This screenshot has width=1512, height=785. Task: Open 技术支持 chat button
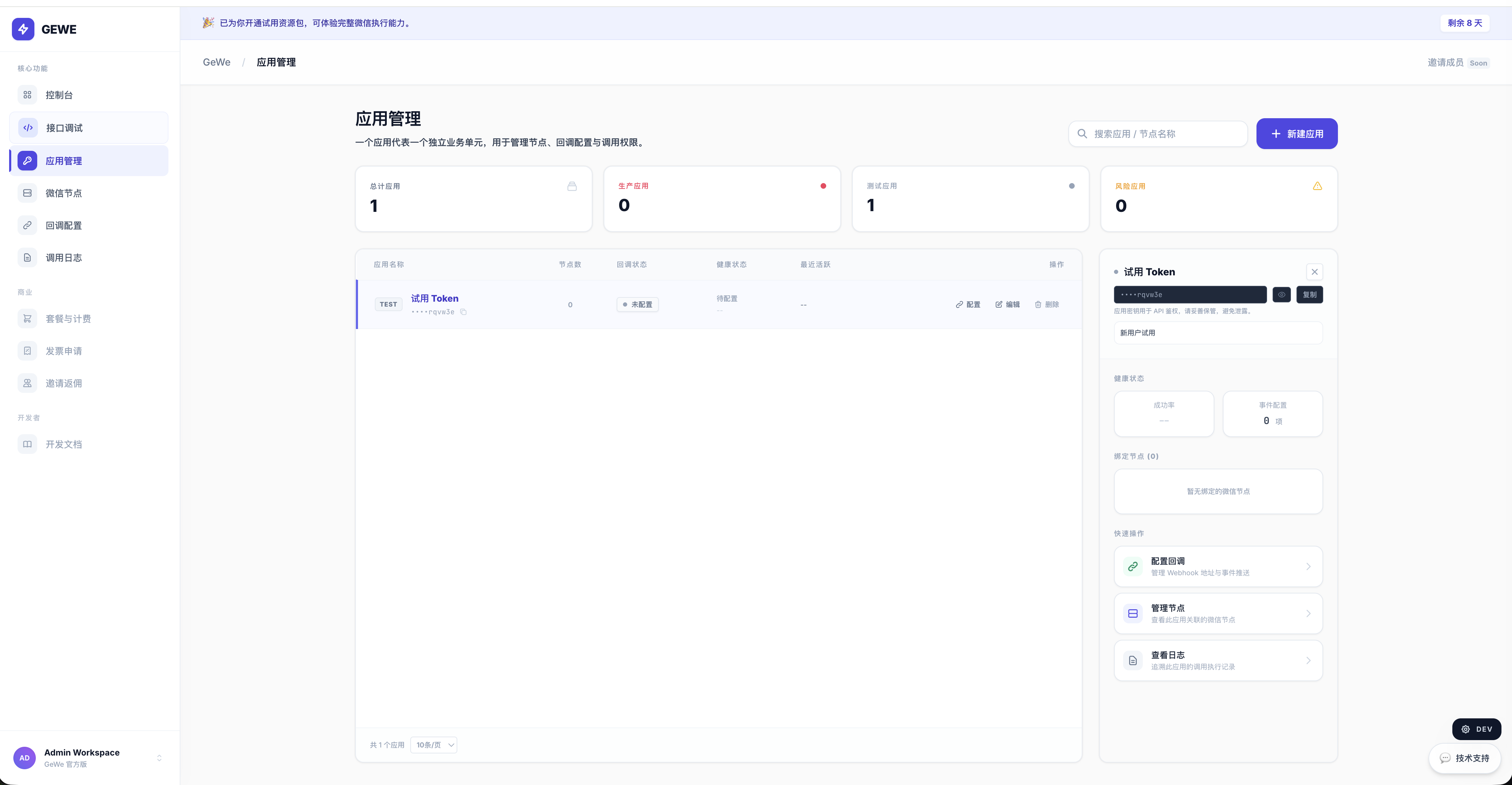(1465, 758)
